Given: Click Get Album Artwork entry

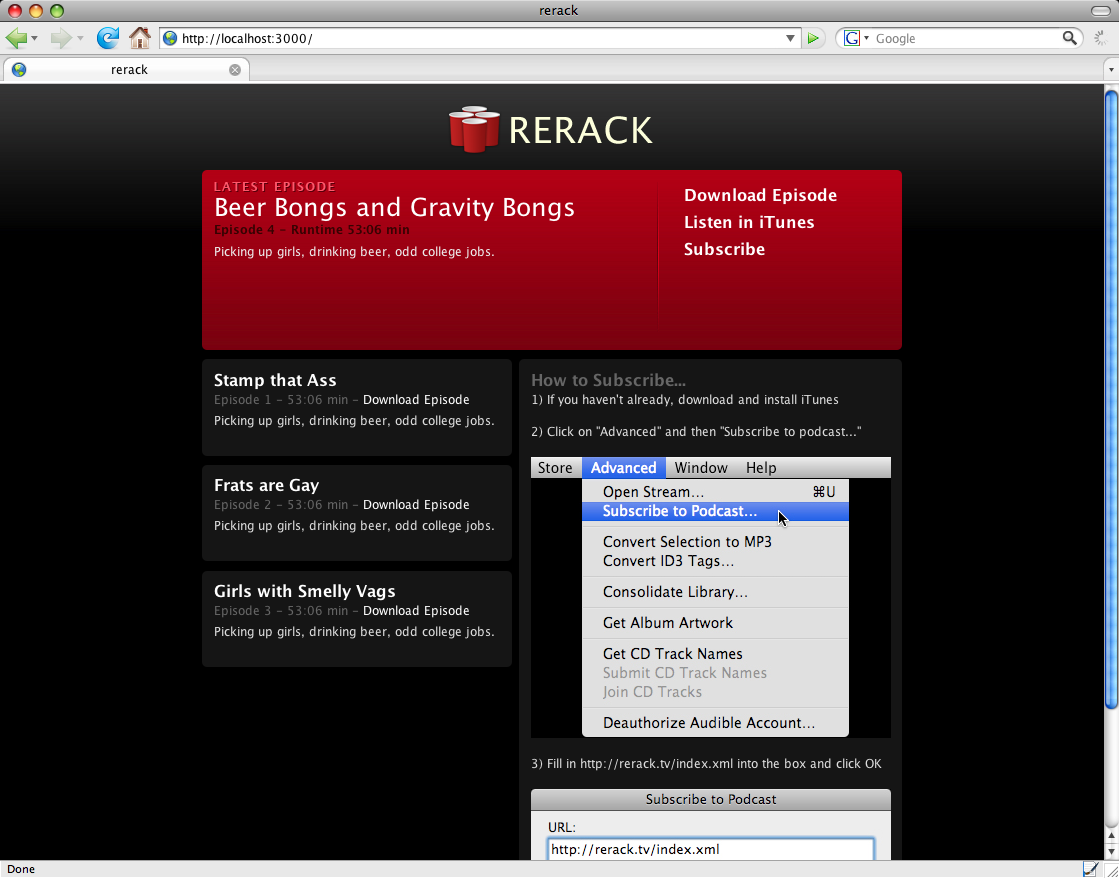Looking at the screenshot, I should point(715,622).
